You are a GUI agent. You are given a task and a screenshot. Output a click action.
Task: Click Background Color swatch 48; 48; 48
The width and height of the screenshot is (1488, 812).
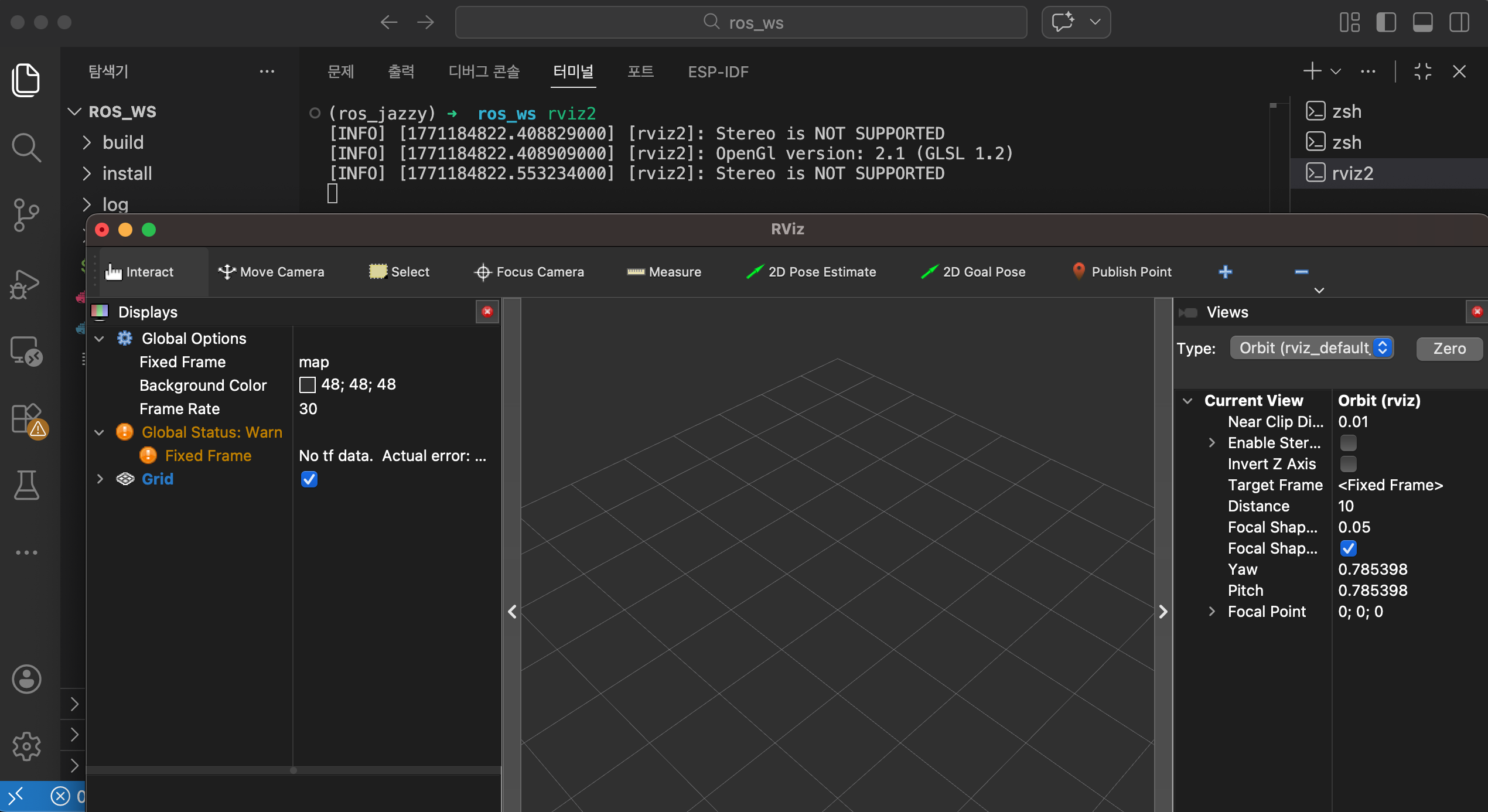click(x=308, y=385)
